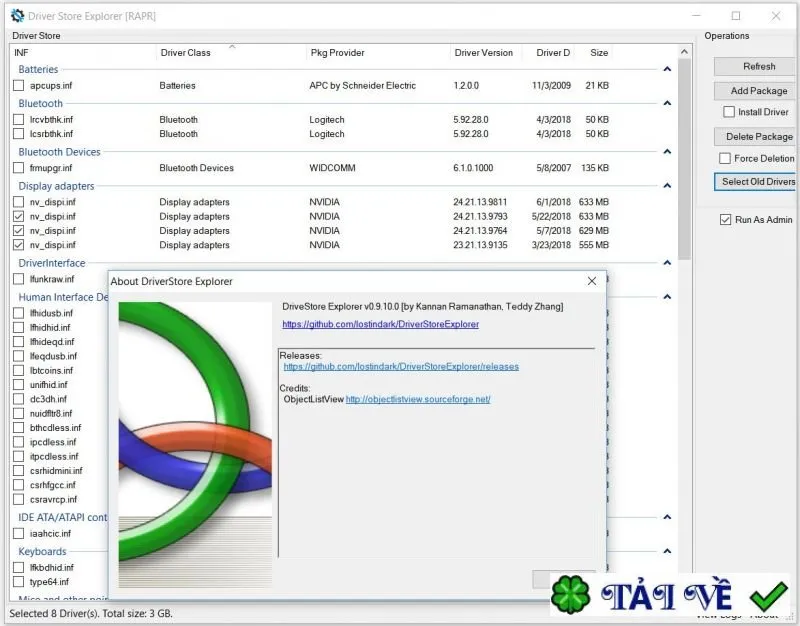
Task: Sort by the Pkg Provider column header
Action: click(379, 53)
